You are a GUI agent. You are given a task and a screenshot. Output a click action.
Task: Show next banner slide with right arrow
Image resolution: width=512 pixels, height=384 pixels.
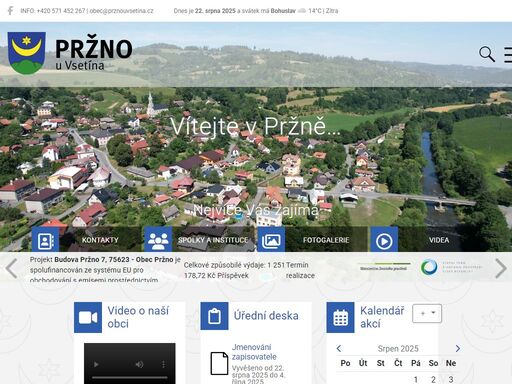coord(501,268)
